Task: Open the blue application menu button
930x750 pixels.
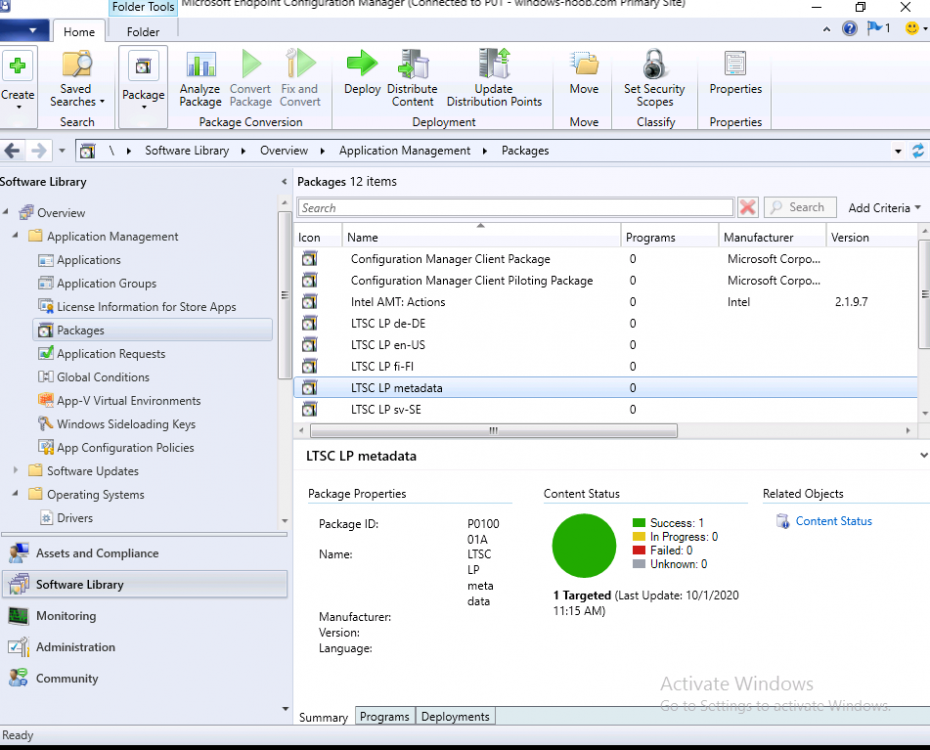Action: coord(26,30)
